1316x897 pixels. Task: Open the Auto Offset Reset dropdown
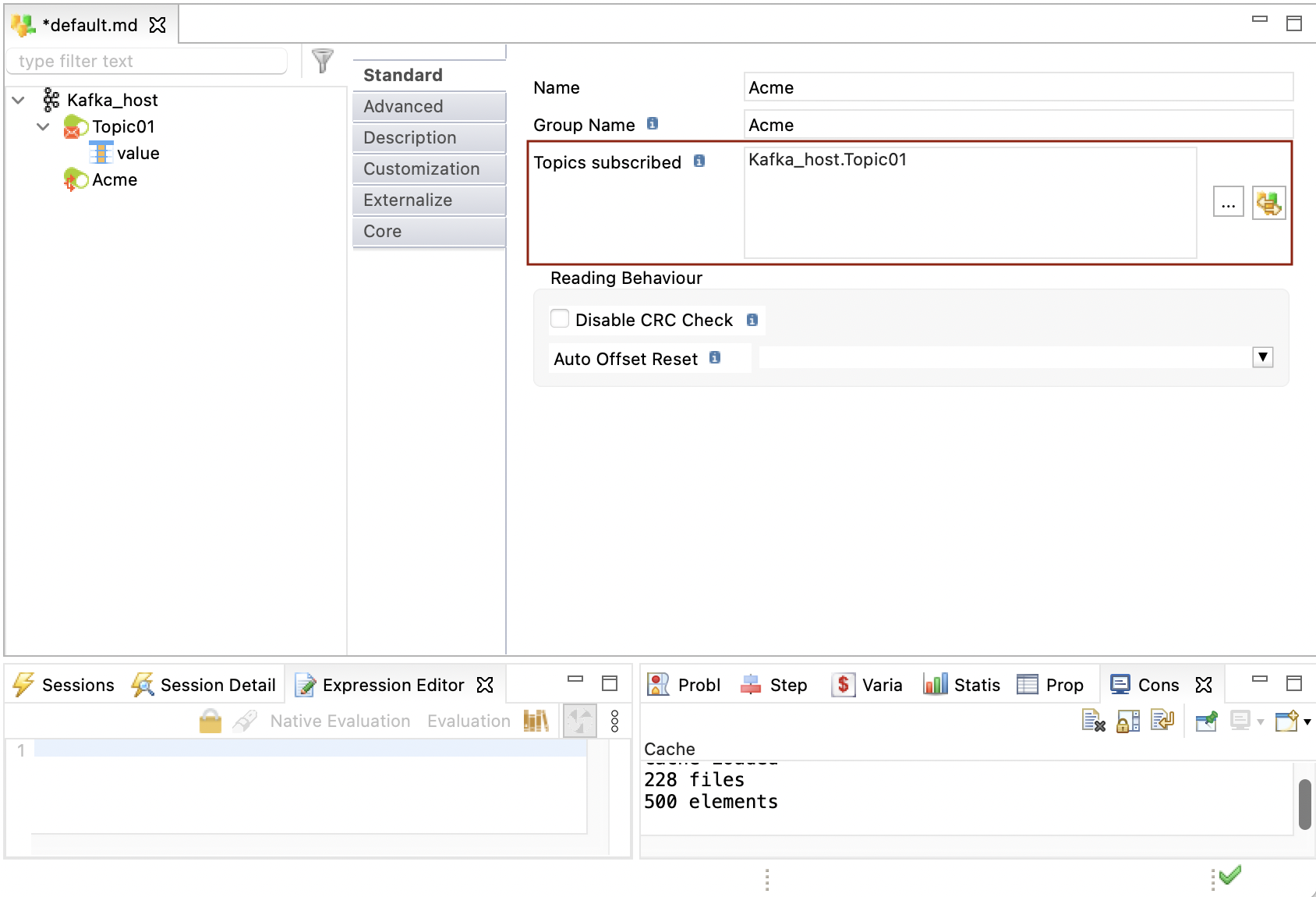pos(1262,357)
